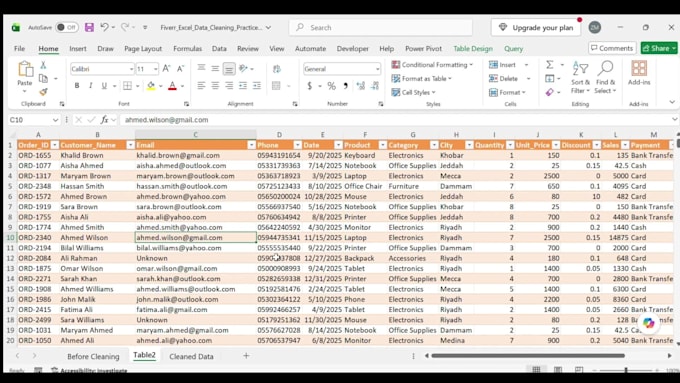
Task: Apply Accounting dollar format icon
Action: [x=309, y=86]
